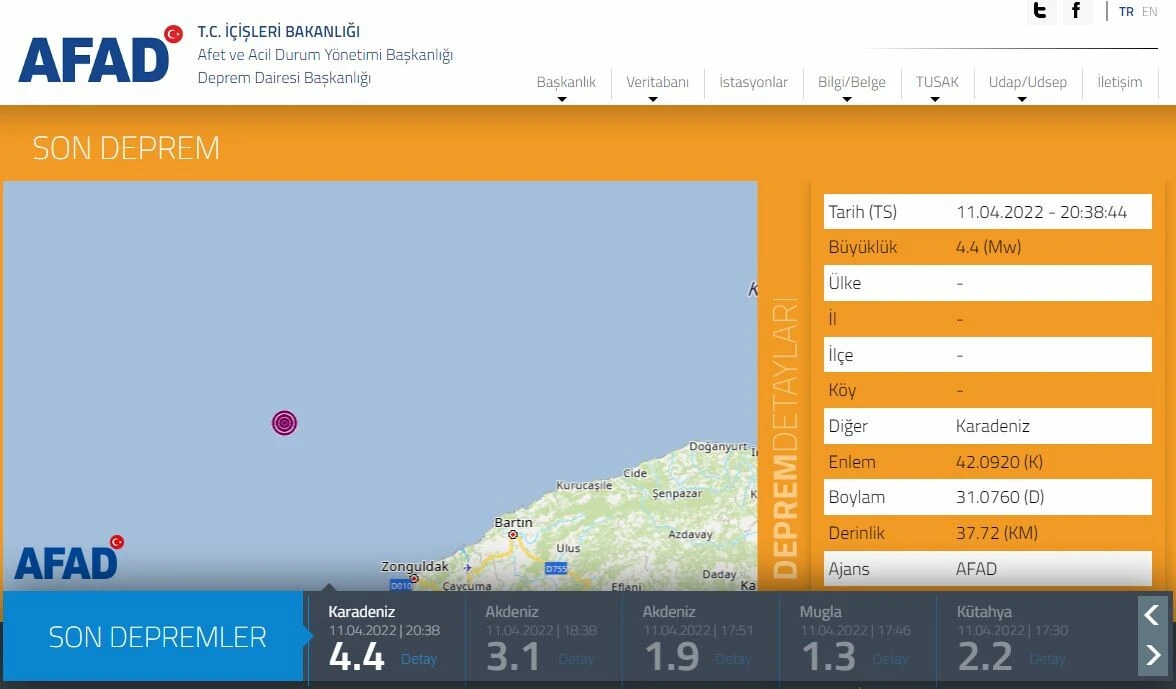Open the Facebook social icon
This screenshot has height=689, width=1176.
click(1077, 11)
